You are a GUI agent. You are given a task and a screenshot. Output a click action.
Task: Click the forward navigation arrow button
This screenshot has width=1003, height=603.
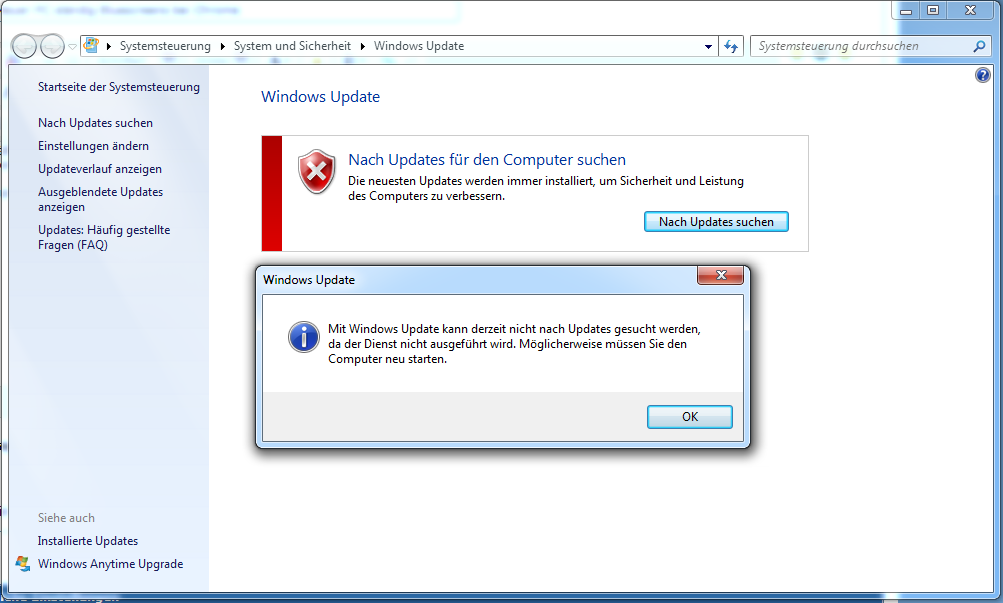[52, 46]
